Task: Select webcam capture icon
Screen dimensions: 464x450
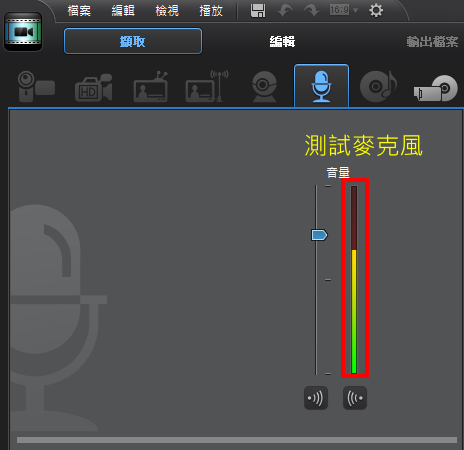Action: point(264,86)
